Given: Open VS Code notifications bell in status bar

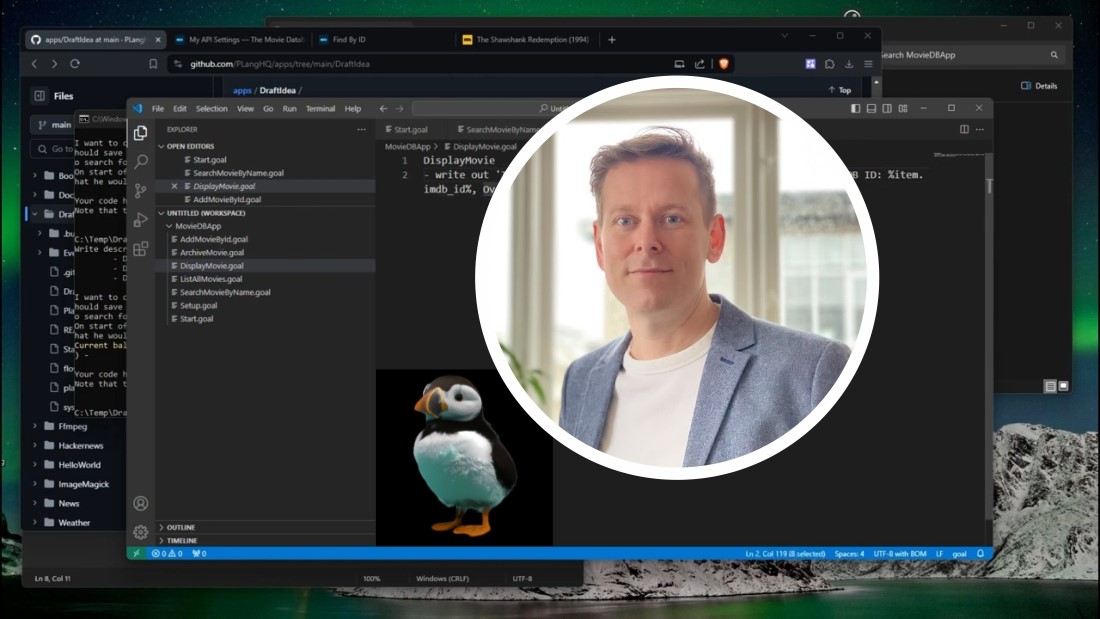Looking at the screenshot, I should (x=980, y=554).
